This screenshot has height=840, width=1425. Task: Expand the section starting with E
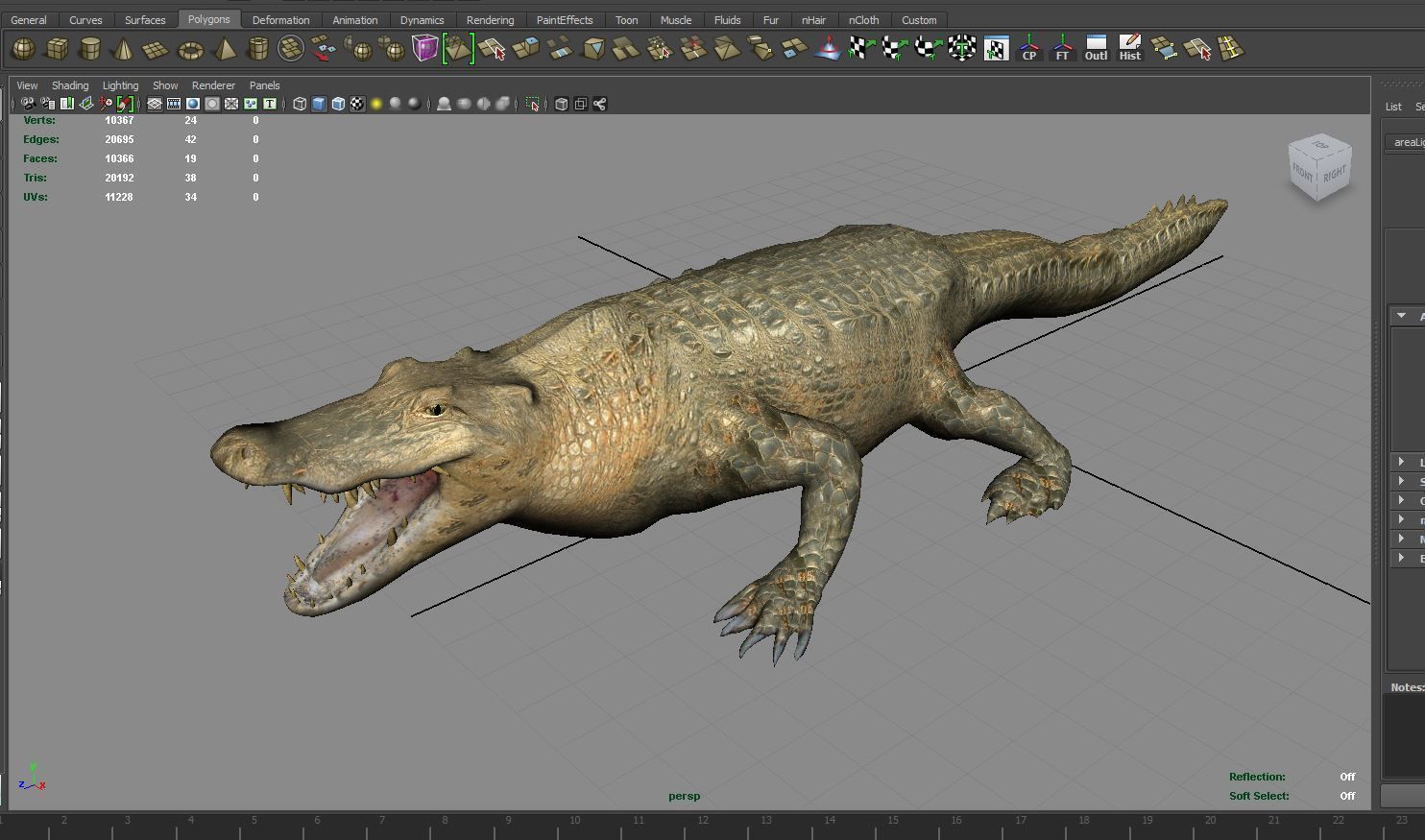click(x=1402, y=558)
